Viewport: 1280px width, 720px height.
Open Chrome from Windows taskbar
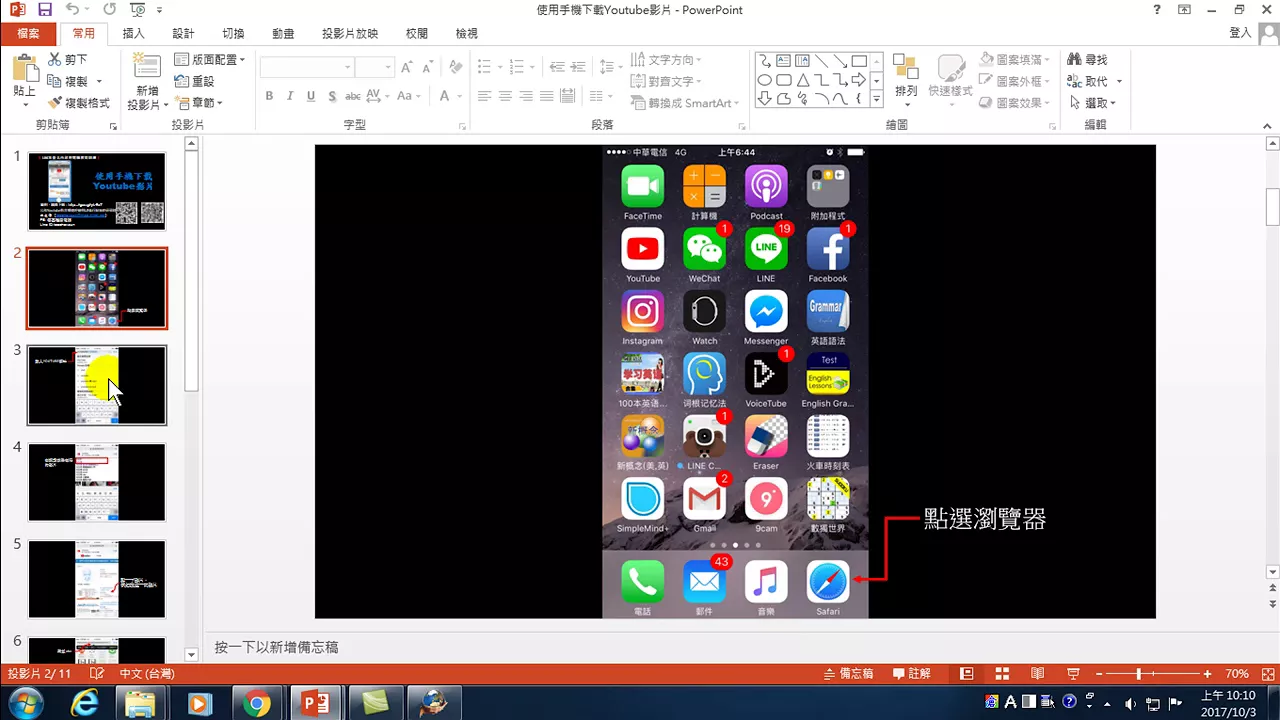pyautogui.click(x=257, y=703)
